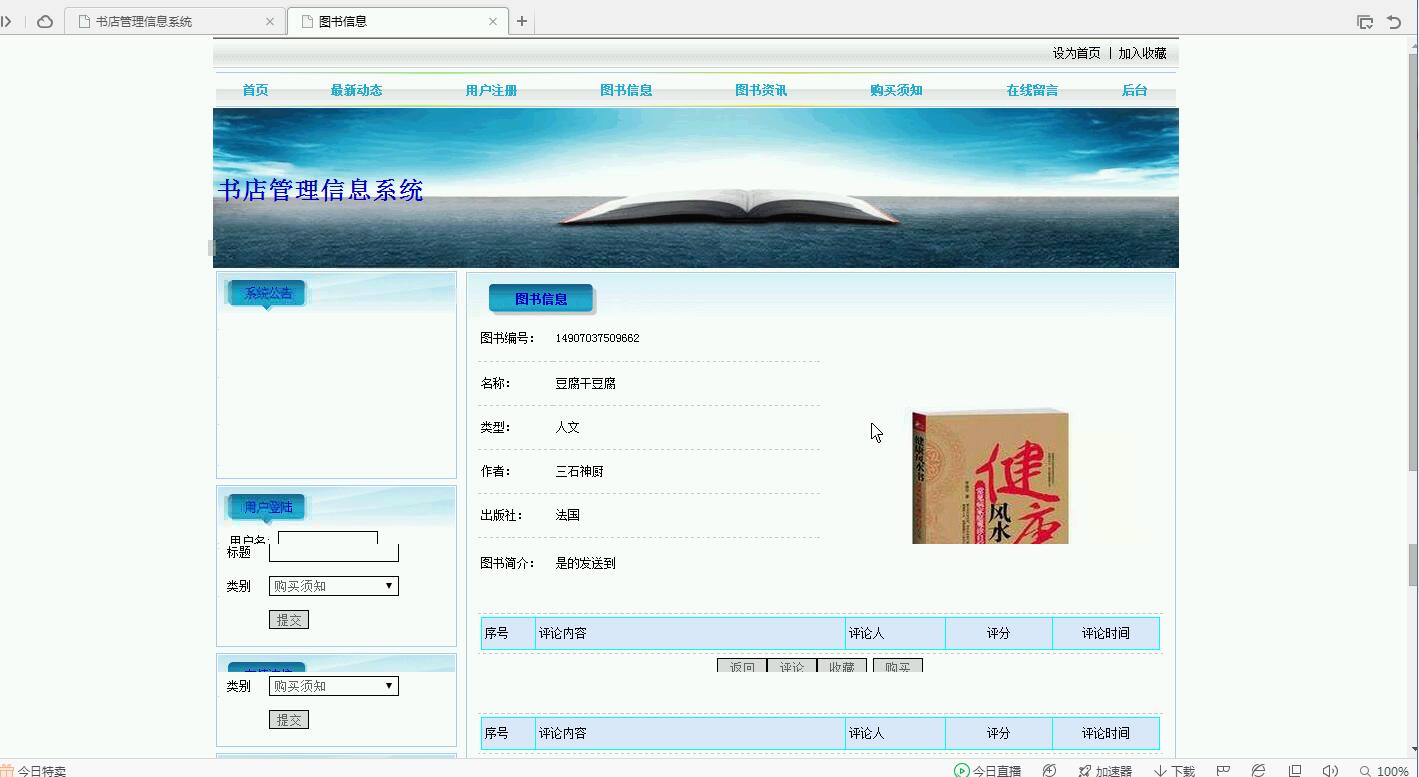Viewport: 1419px width, 777px height.
Task: Click the 系统公告 panel header
Action: 267,293
